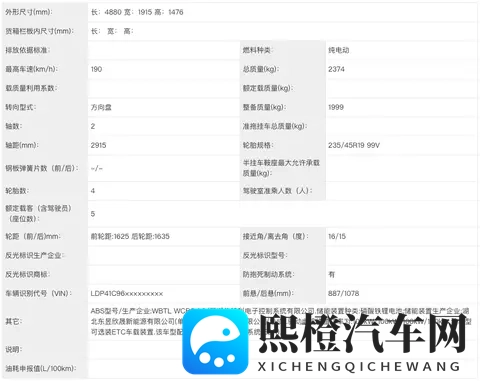Click the 轴距(mm) label
Screen dimensions: 480x381
point(22,145)
